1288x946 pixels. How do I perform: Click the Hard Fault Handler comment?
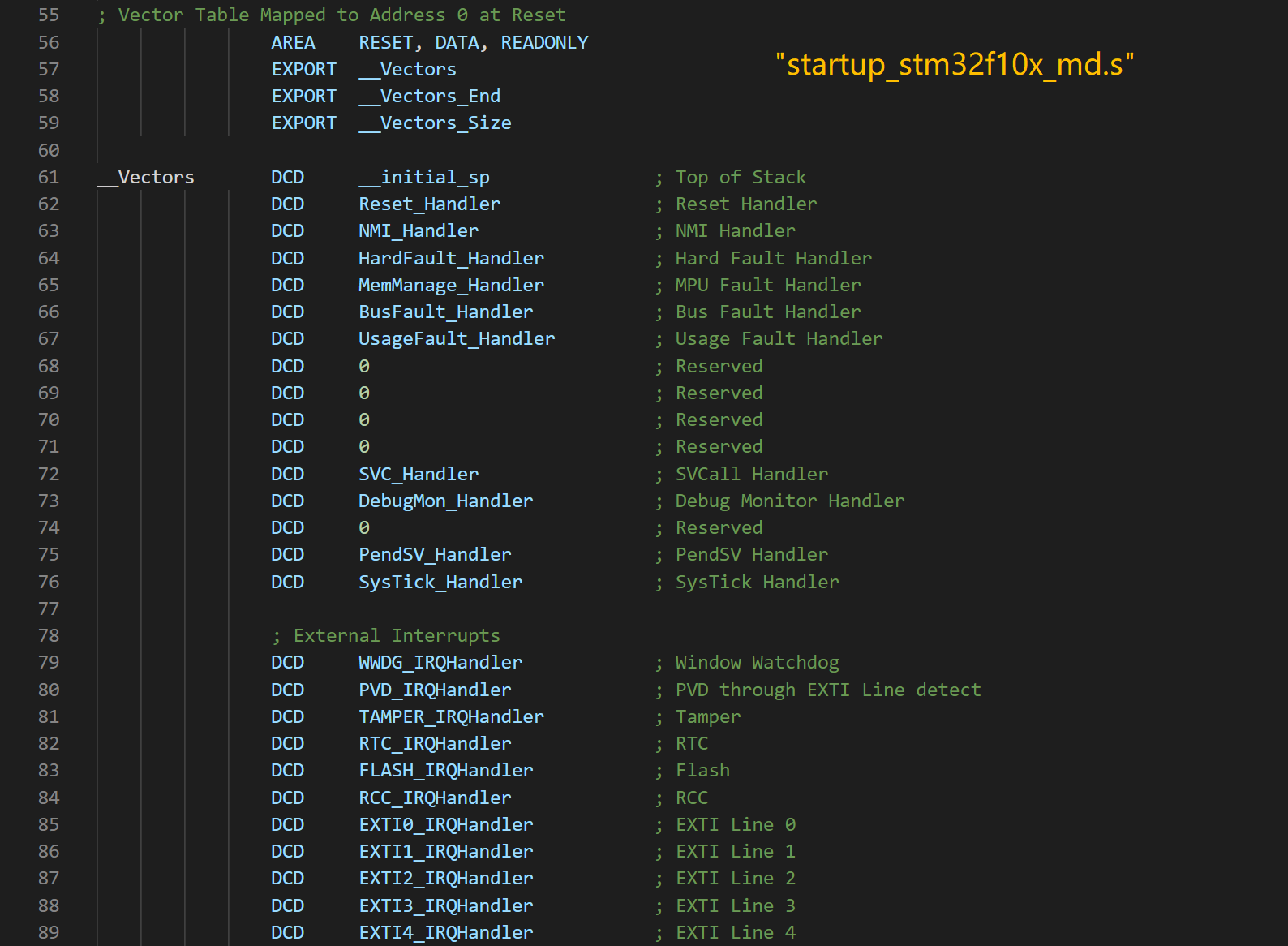pos(764,258)
